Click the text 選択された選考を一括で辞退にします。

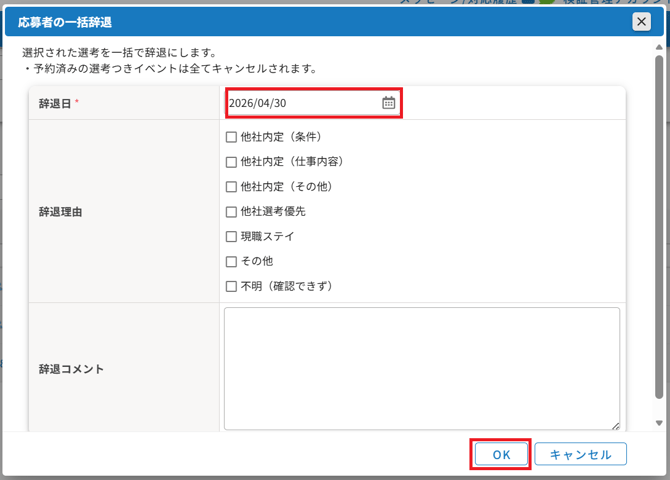[x=120, y=53]
